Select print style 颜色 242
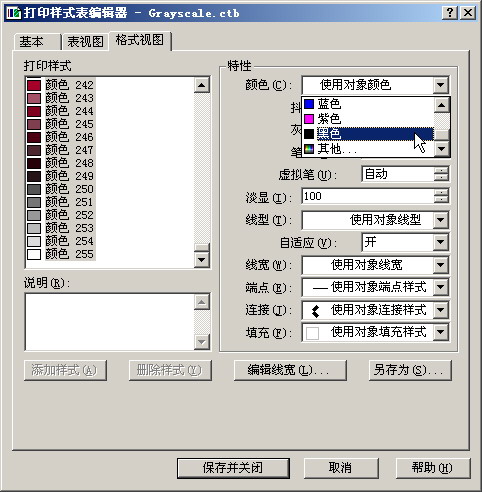Screen dimensions: 482x492 point(61,85)
